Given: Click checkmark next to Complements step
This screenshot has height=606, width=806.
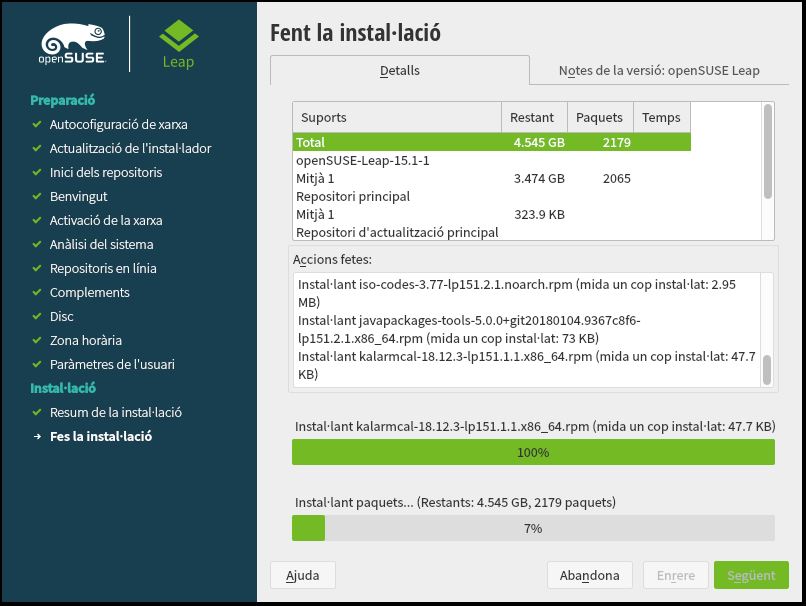Looking at the screenshot, I should [x=37, y=293].
